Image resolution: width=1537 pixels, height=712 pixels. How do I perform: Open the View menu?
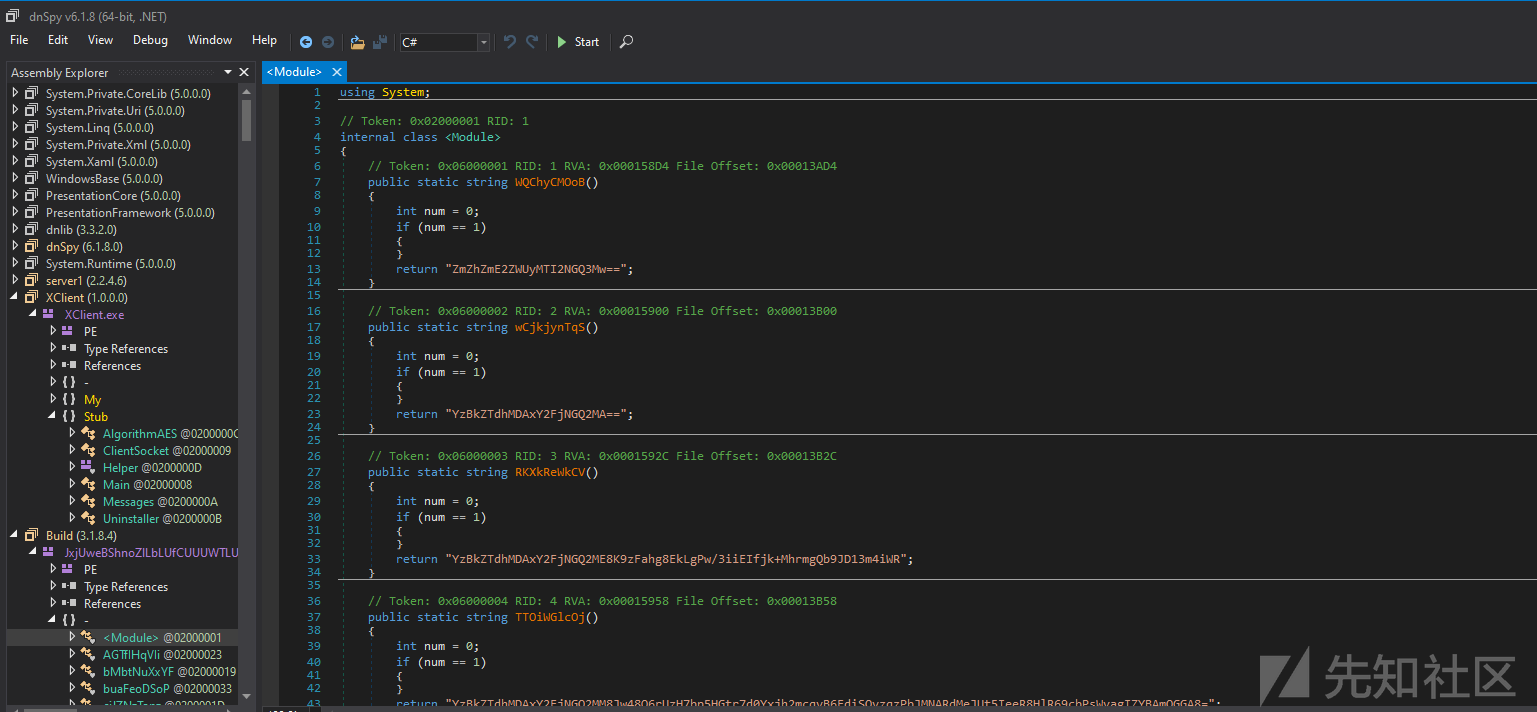(x=101, y=40)
